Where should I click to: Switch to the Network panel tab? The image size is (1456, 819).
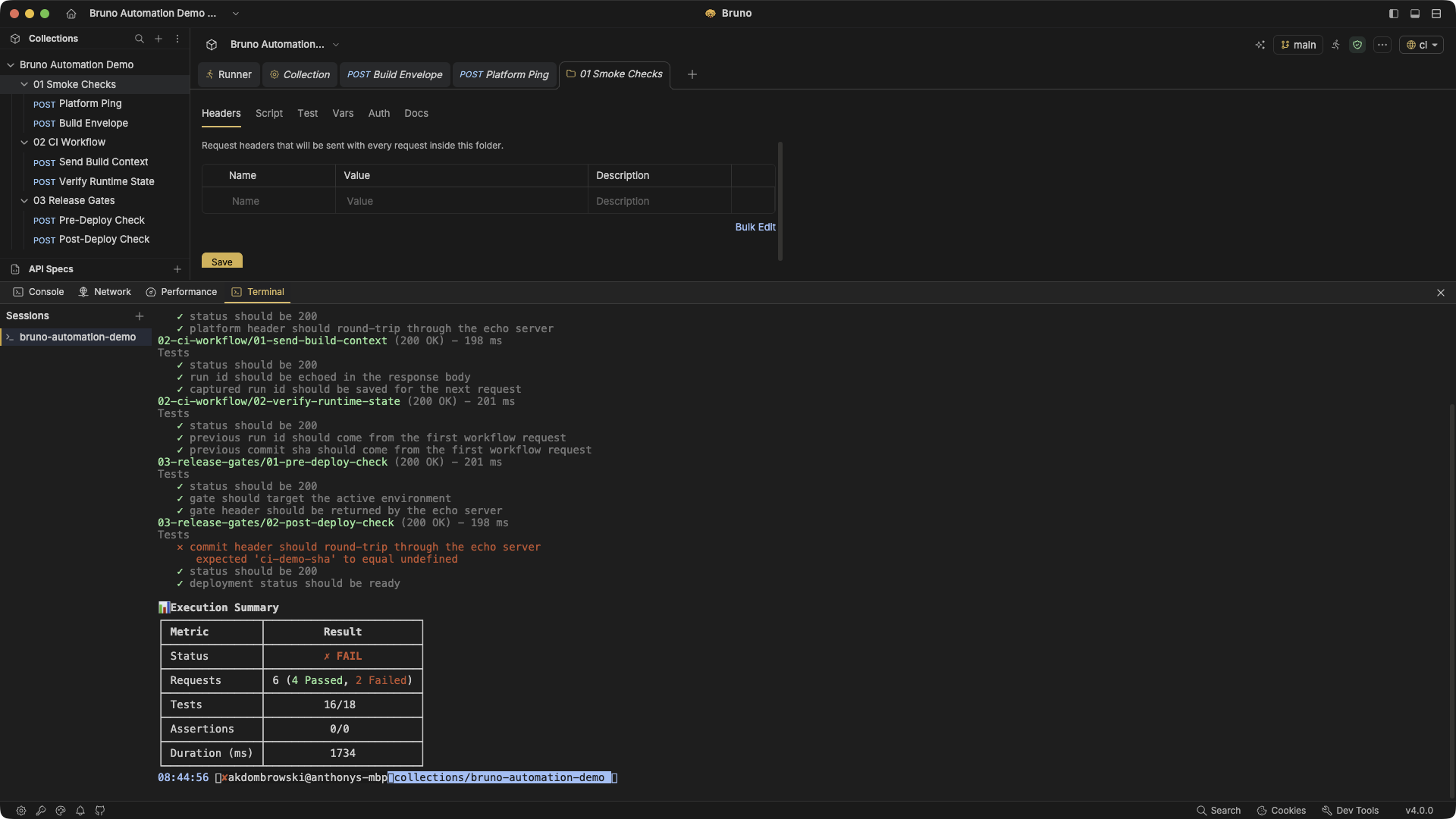click(x=105, y=292)
